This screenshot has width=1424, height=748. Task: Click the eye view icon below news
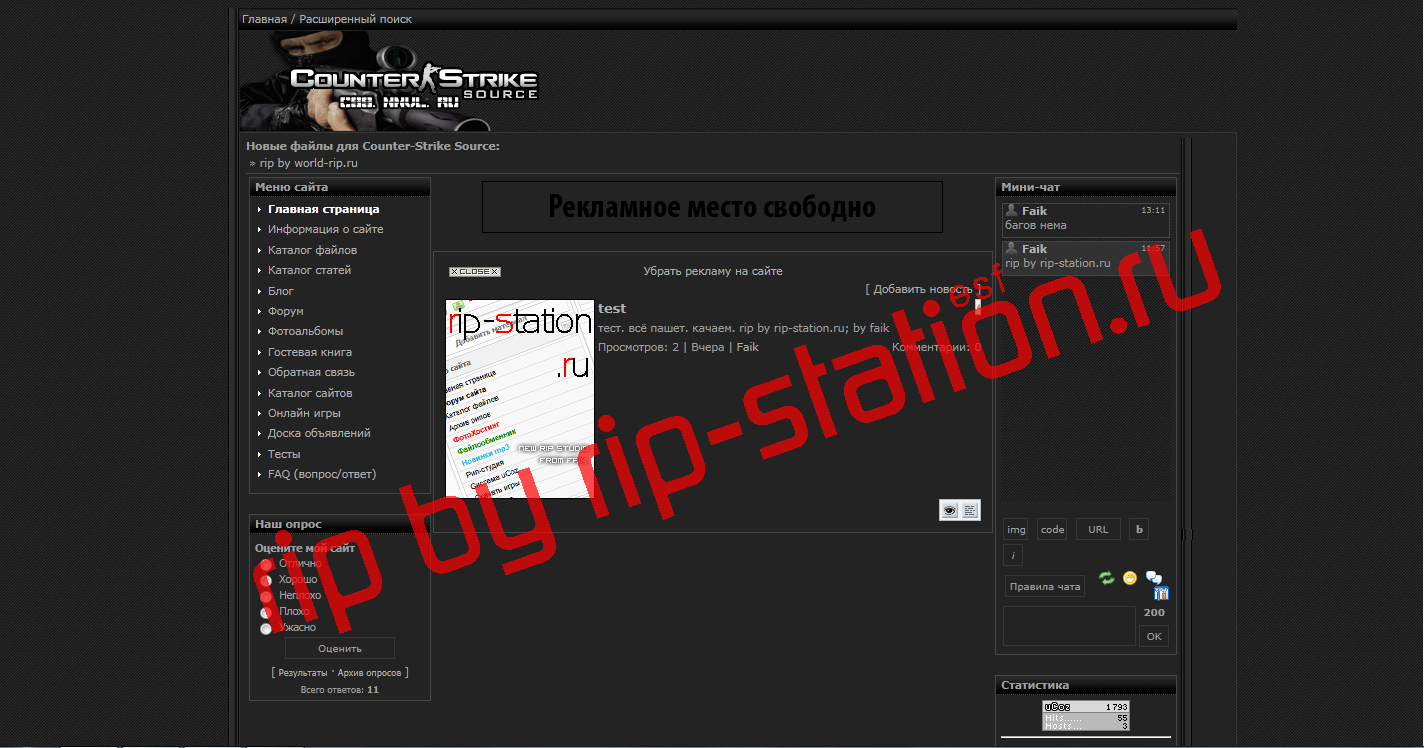(x=949, y=510)
